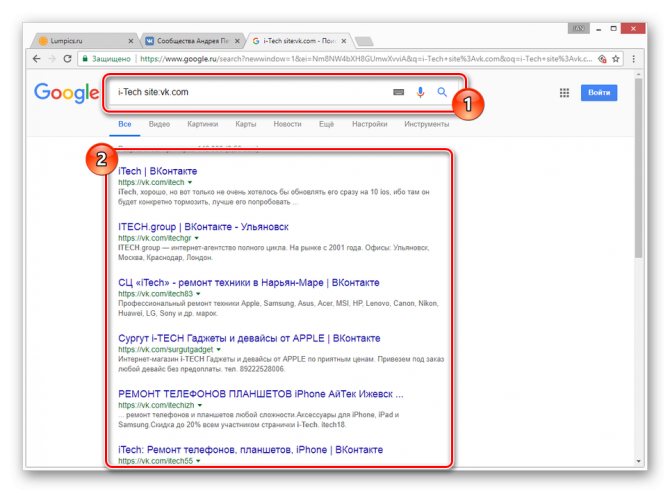Screen dimensions: 670x493
Task: Click the blue Войти sign-in button
Action: coord(599,93)
